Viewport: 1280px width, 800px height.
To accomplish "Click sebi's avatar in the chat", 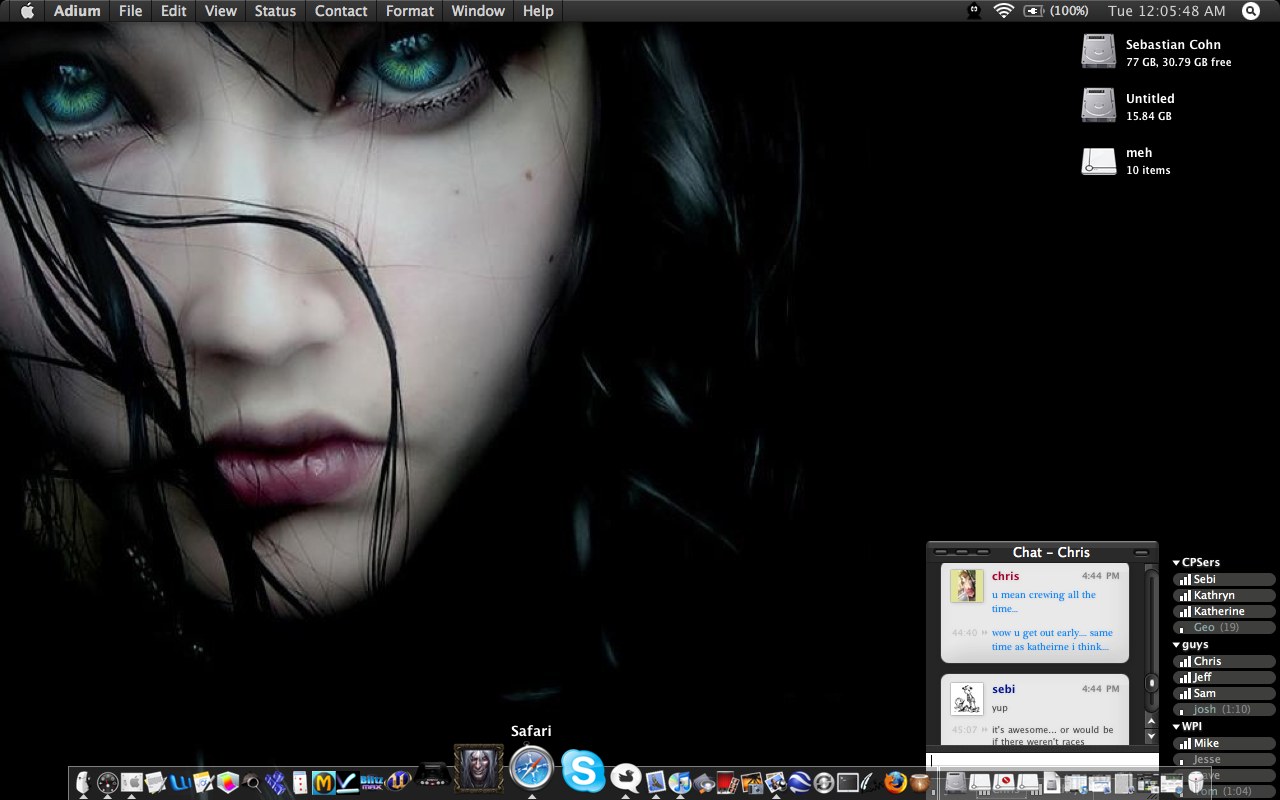I will click(x=967, y=698).
